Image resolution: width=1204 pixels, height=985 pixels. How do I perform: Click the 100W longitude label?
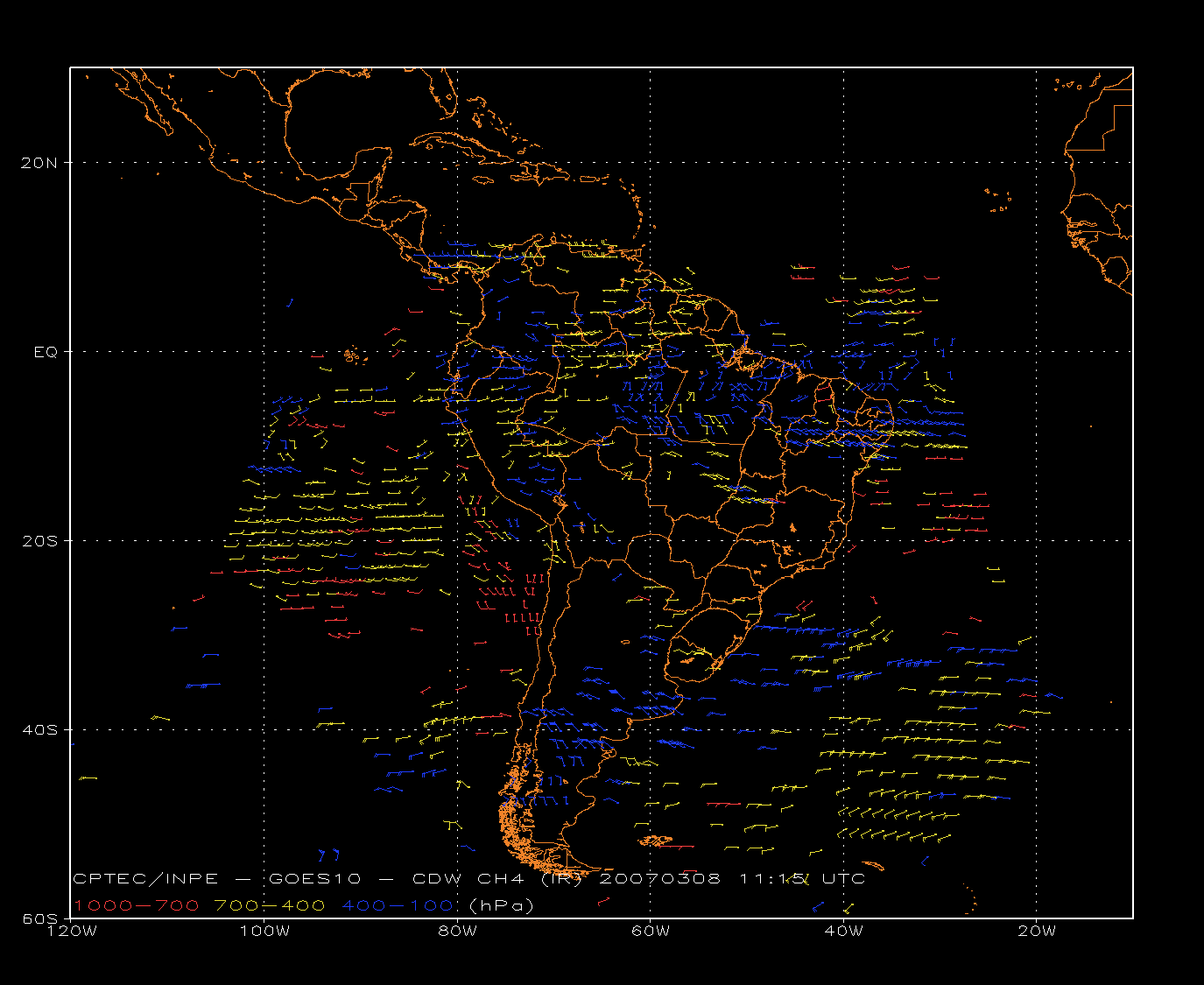point(264,931)
